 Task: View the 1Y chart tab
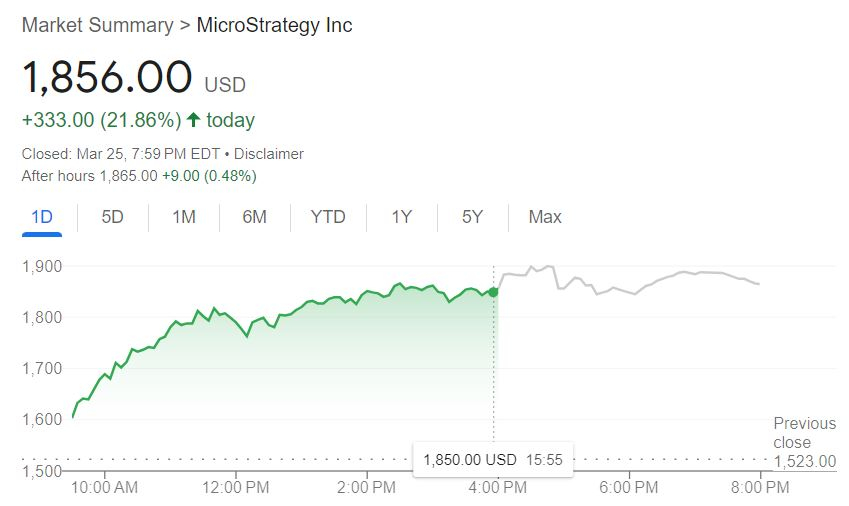pyautogui.click(x=401, y=217)
